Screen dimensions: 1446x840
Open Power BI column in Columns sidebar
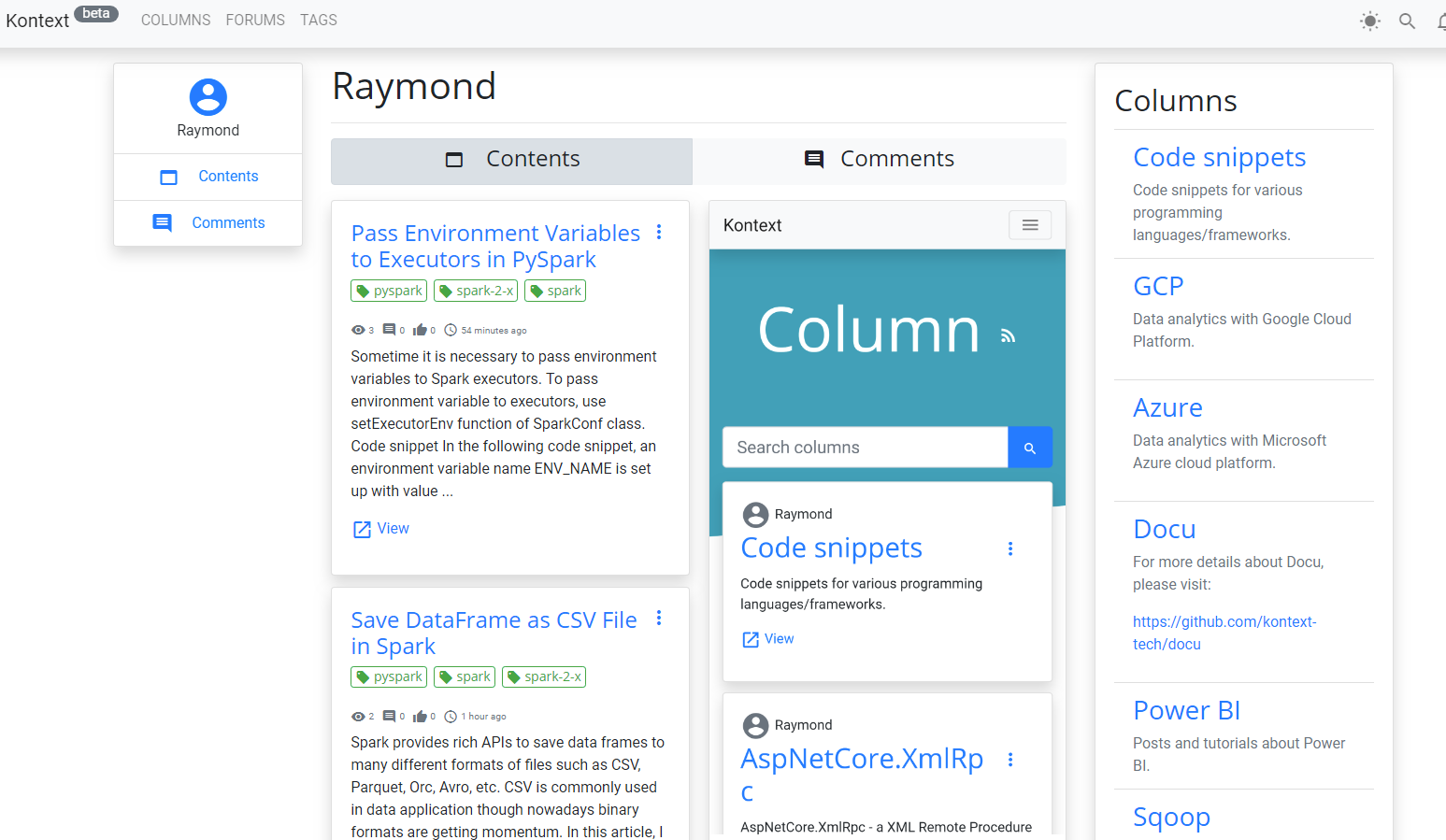(1186, 710)
